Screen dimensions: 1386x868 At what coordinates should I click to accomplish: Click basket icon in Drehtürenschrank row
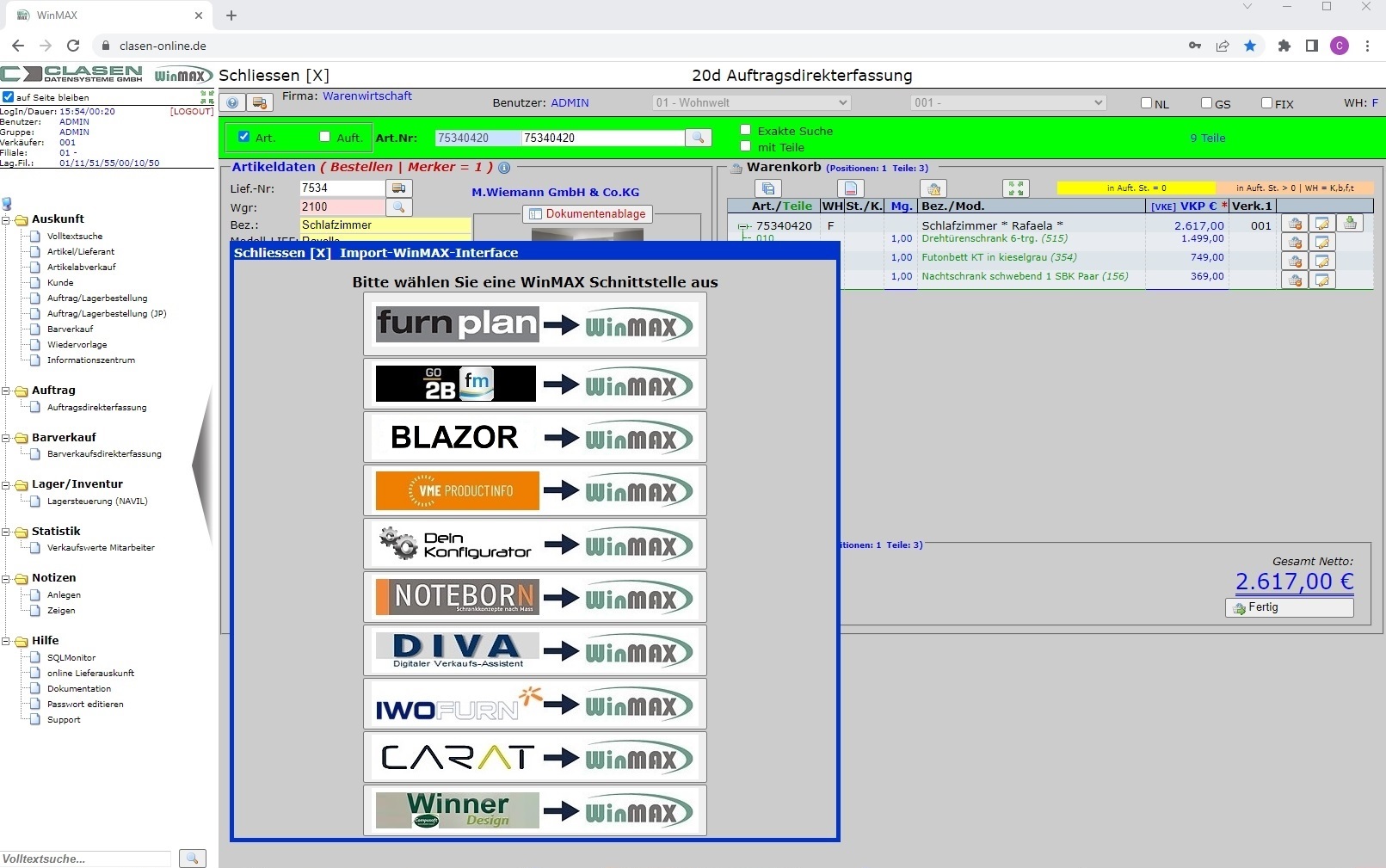(1295, 242)
